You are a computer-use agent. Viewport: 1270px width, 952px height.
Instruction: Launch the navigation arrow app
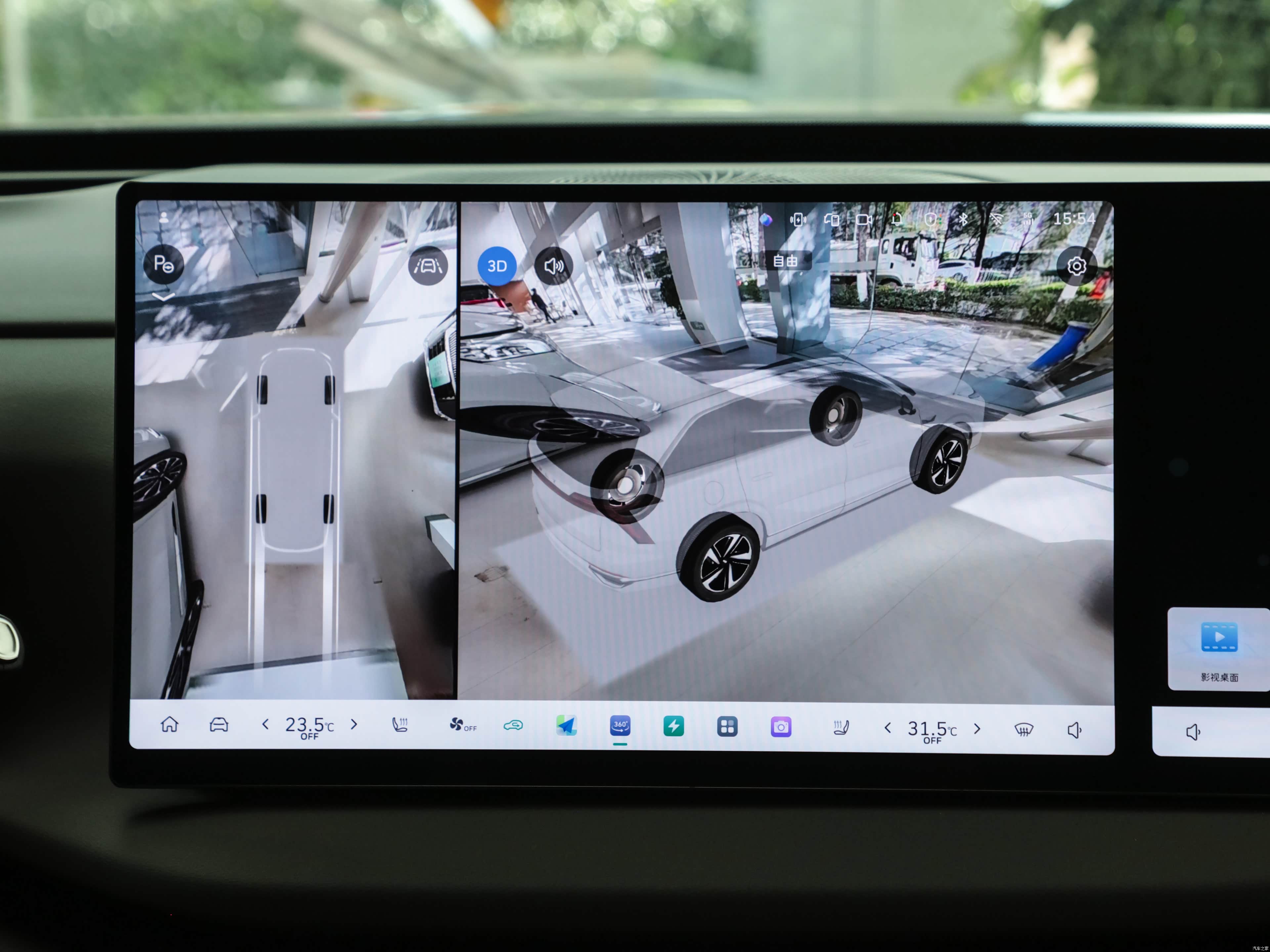(x=566, y=726)
